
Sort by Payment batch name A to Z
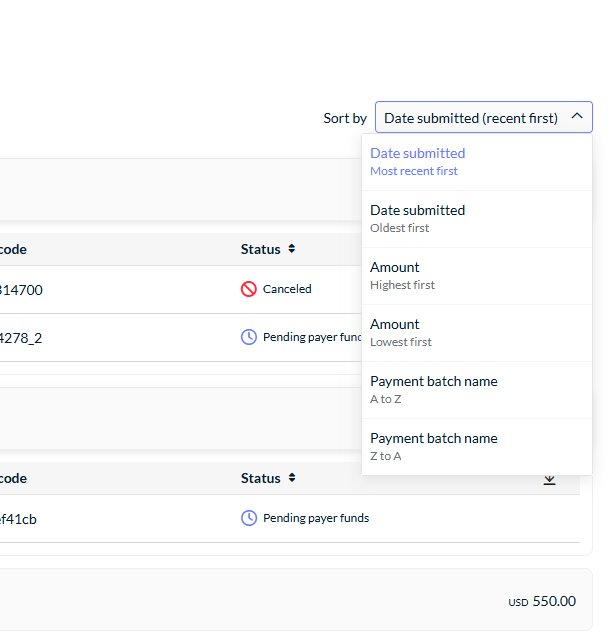(477, 390)
